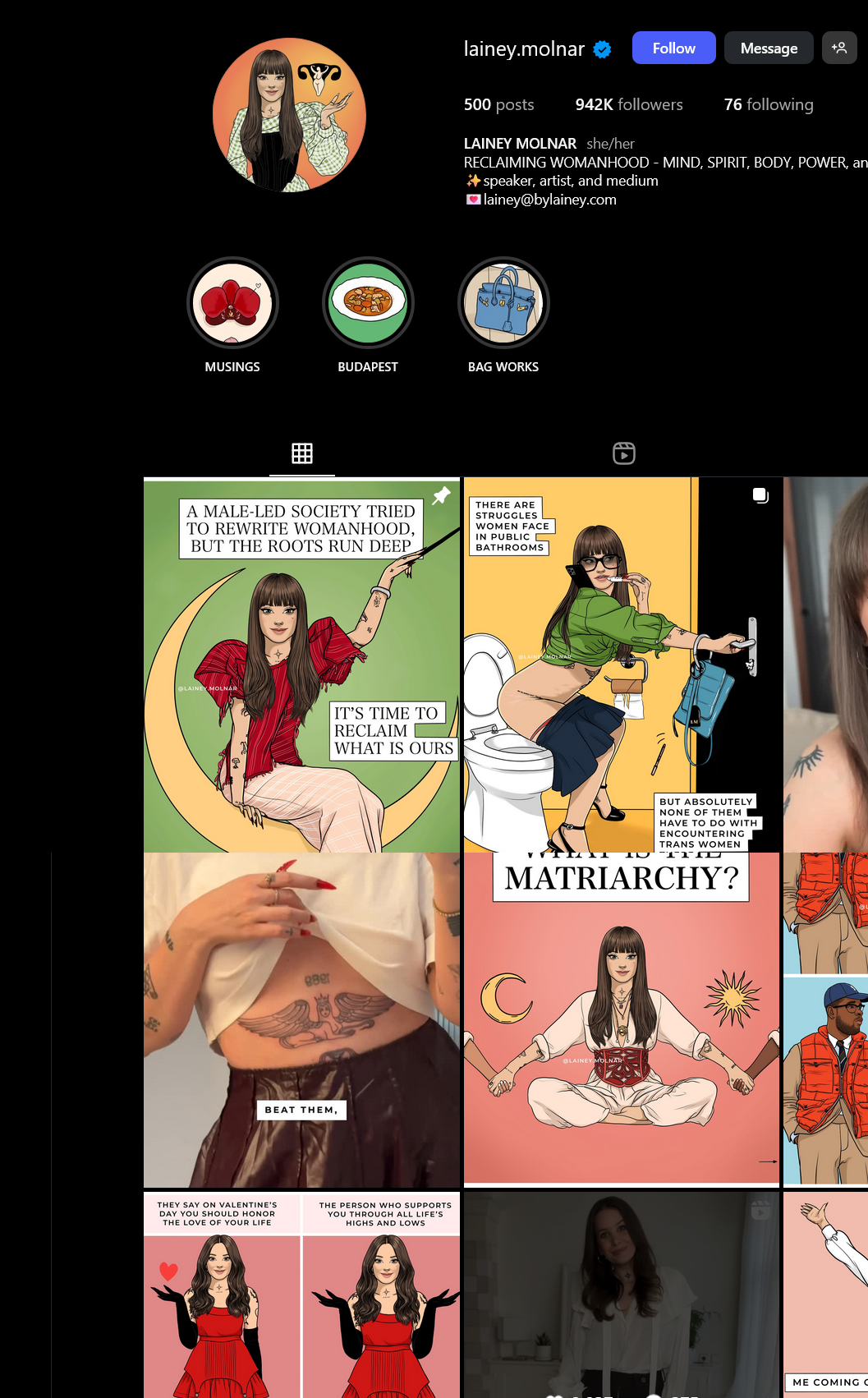868x1398 pixels.
Task: Open the red puffer vest illustration post
Action: tap(825, 1019)
